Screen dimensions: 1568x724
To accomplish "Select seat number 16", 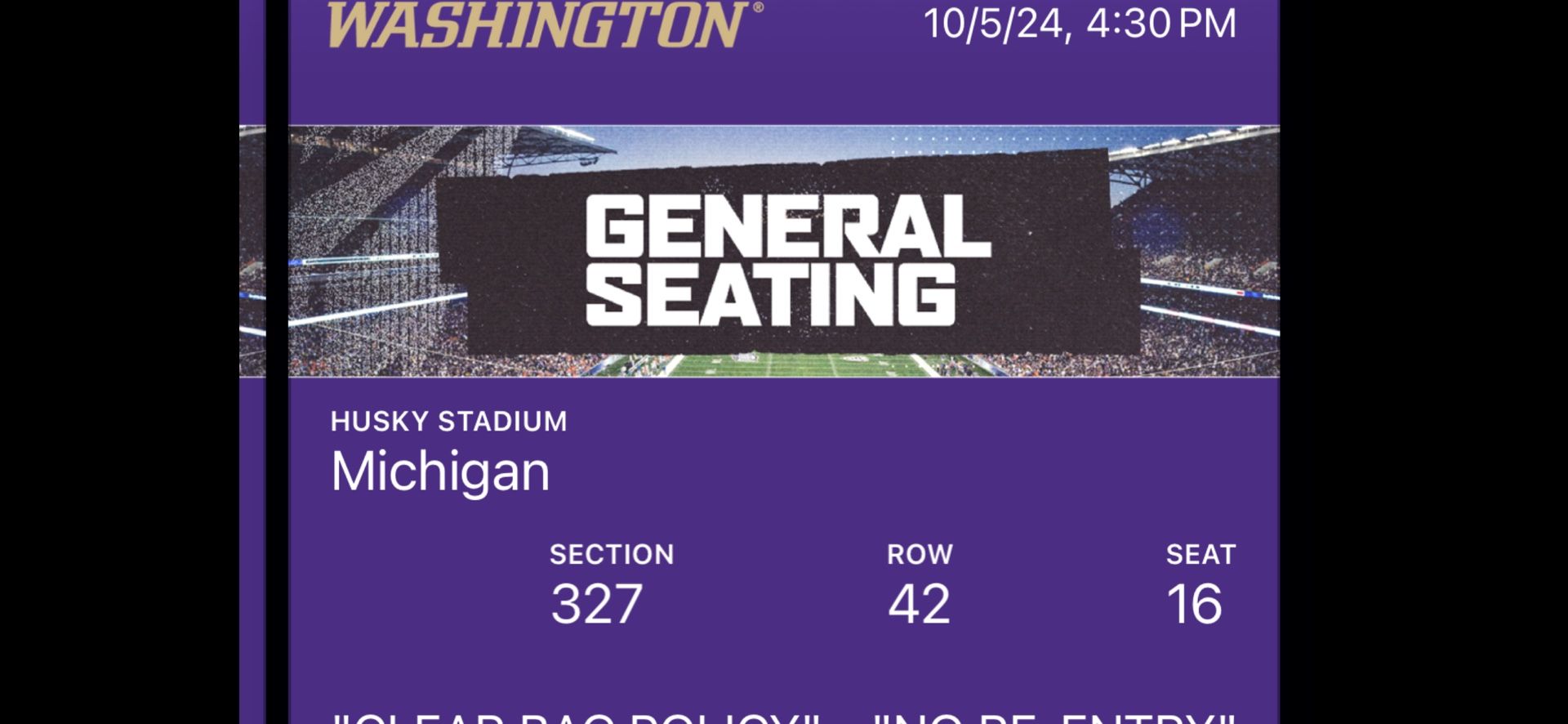I will point(1194,604).
